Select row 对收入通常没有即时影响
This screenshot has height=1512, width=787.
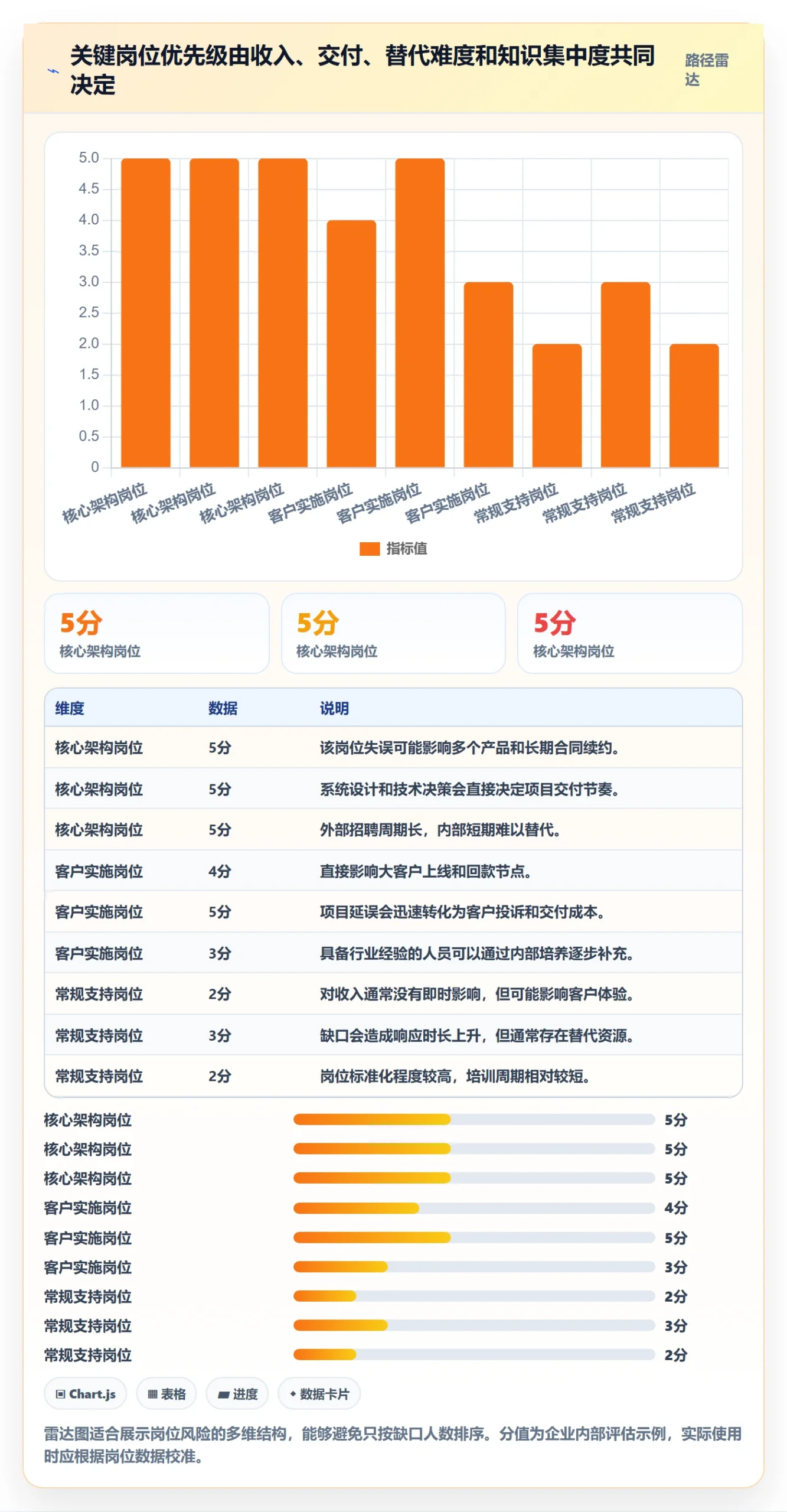[x=393, y=994]
